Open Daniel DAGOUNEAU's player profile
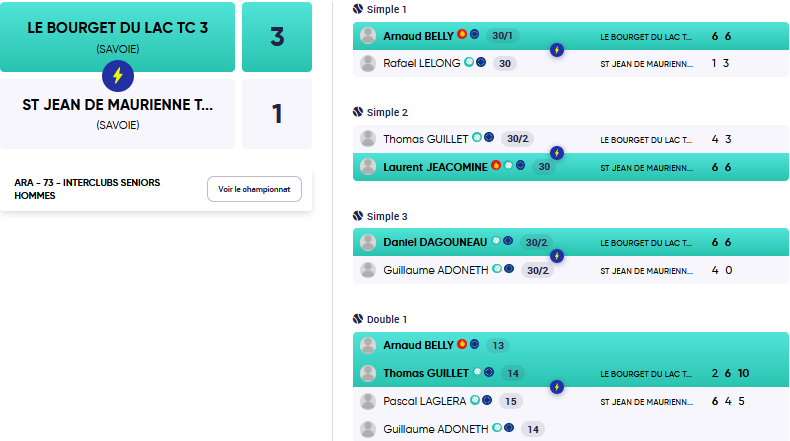 435,242
